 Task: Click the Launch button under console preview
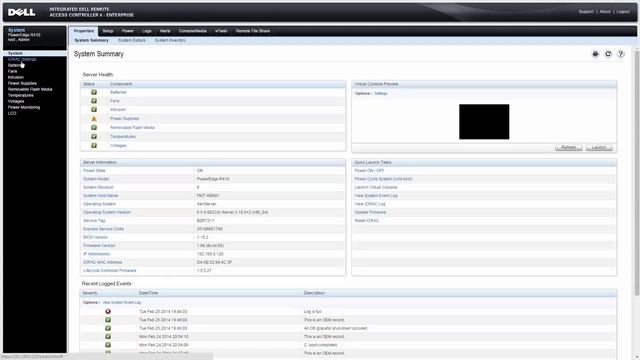coord(599,147)
